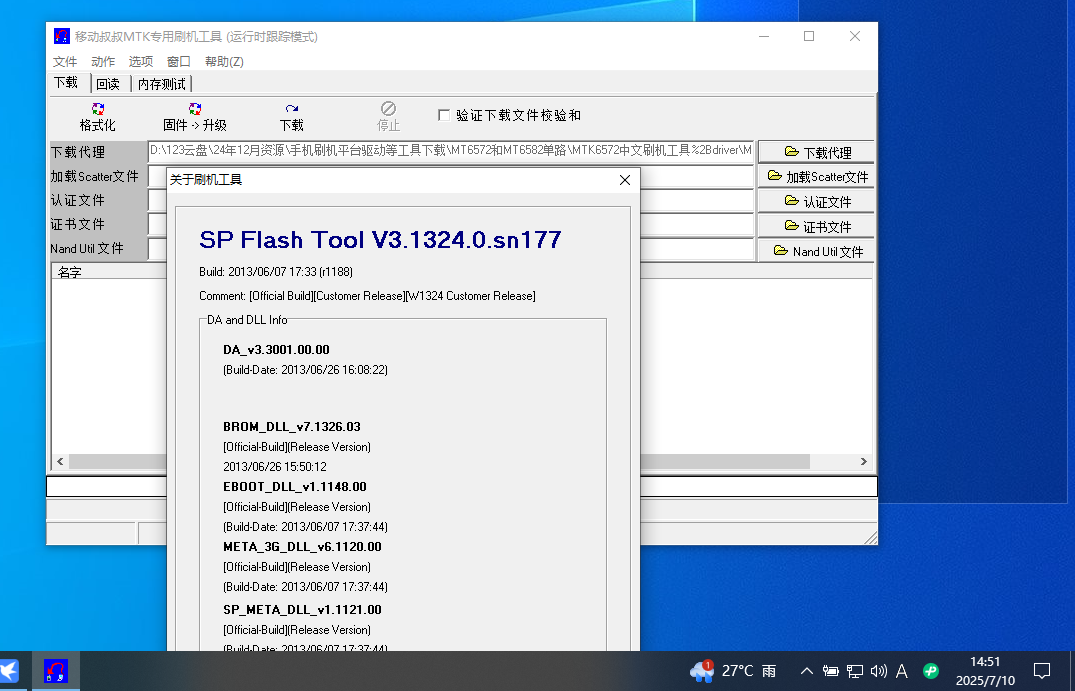This screenshot has width=1075, height=691.
Task: Click the disabled Stop (停止) icon
Action: (388, 109)
